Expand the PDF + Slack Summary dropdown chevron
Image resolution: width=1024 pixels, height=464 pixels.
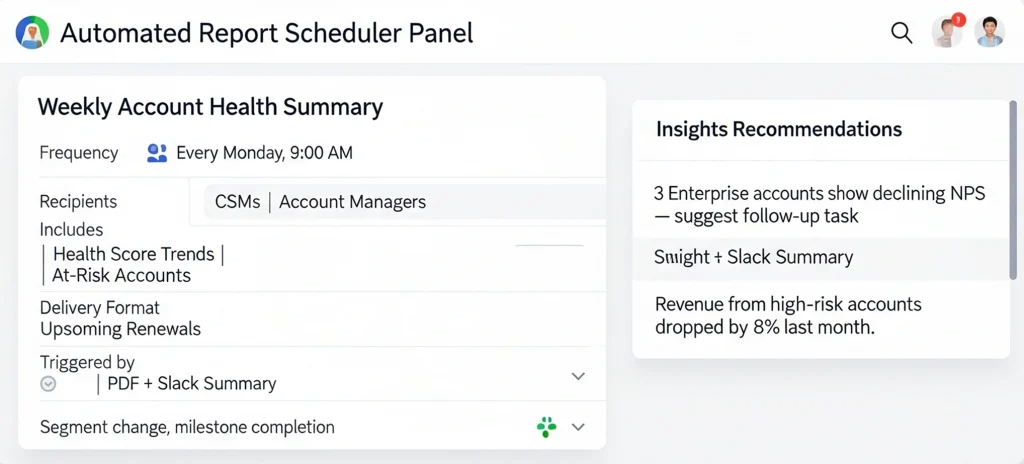(577, 376)
